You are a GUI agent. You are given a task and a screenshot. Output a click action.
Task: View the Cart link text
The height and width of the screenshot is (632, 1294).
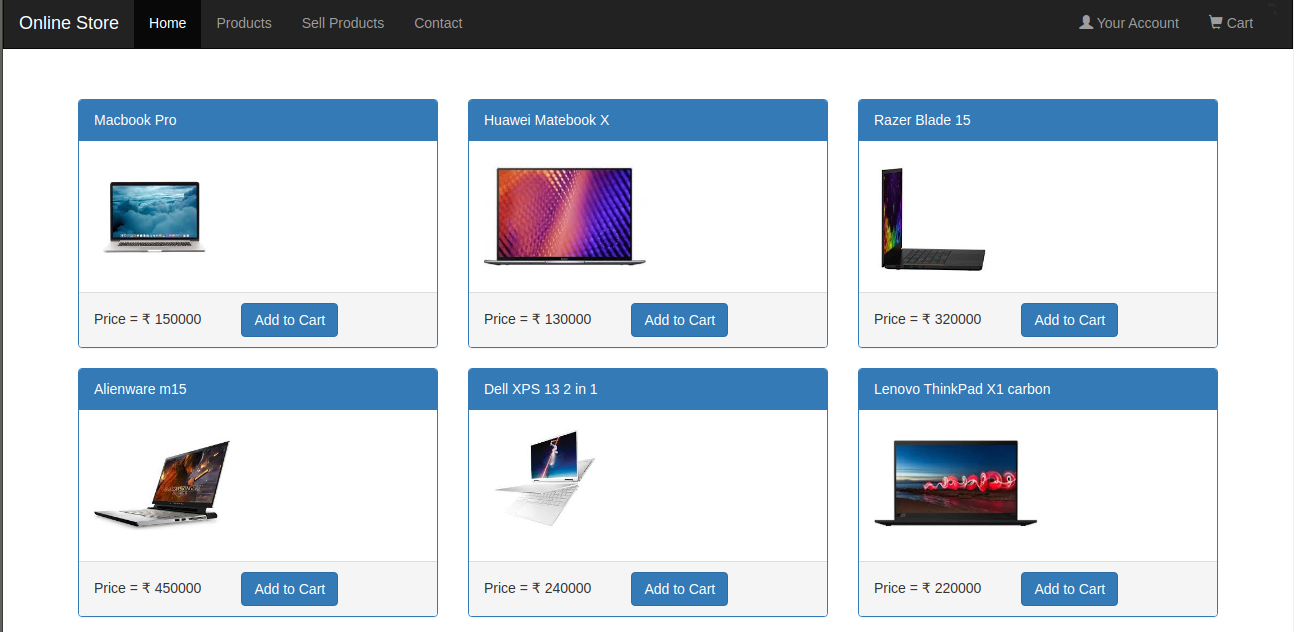pyautogui.click(x=1240, y=23)
